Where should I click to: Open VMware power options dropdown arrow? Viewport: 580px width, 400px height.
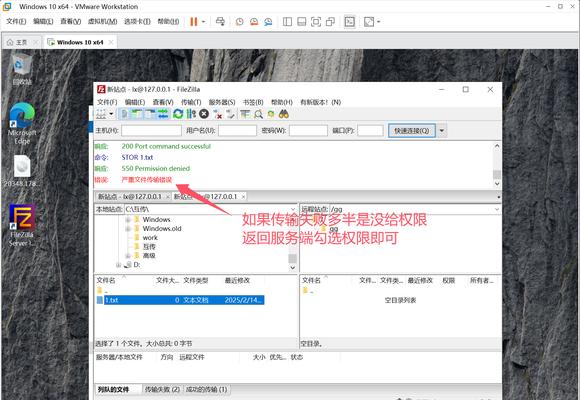[x=203, y=22]
